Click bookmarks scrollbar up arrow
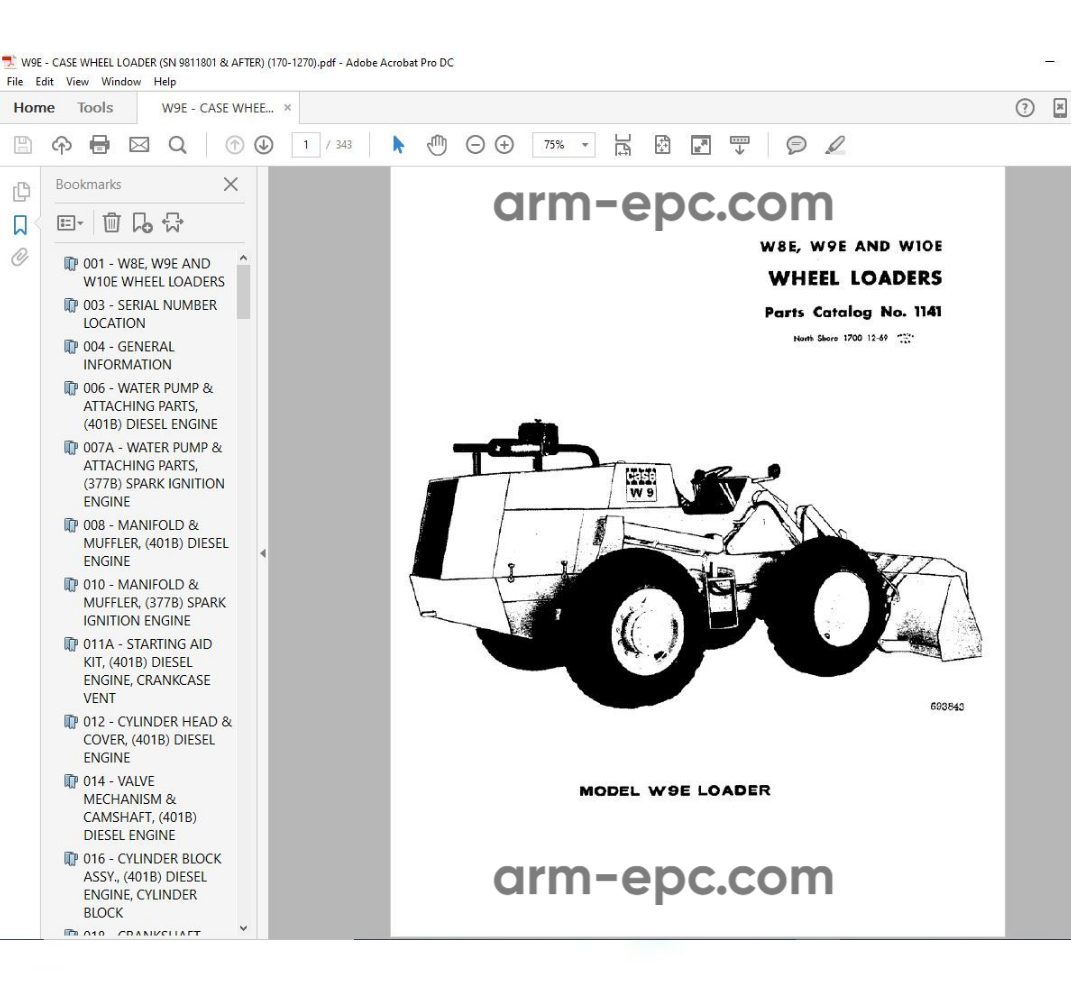The width and height of the screenshot is (1071, 981). (243, 258)
